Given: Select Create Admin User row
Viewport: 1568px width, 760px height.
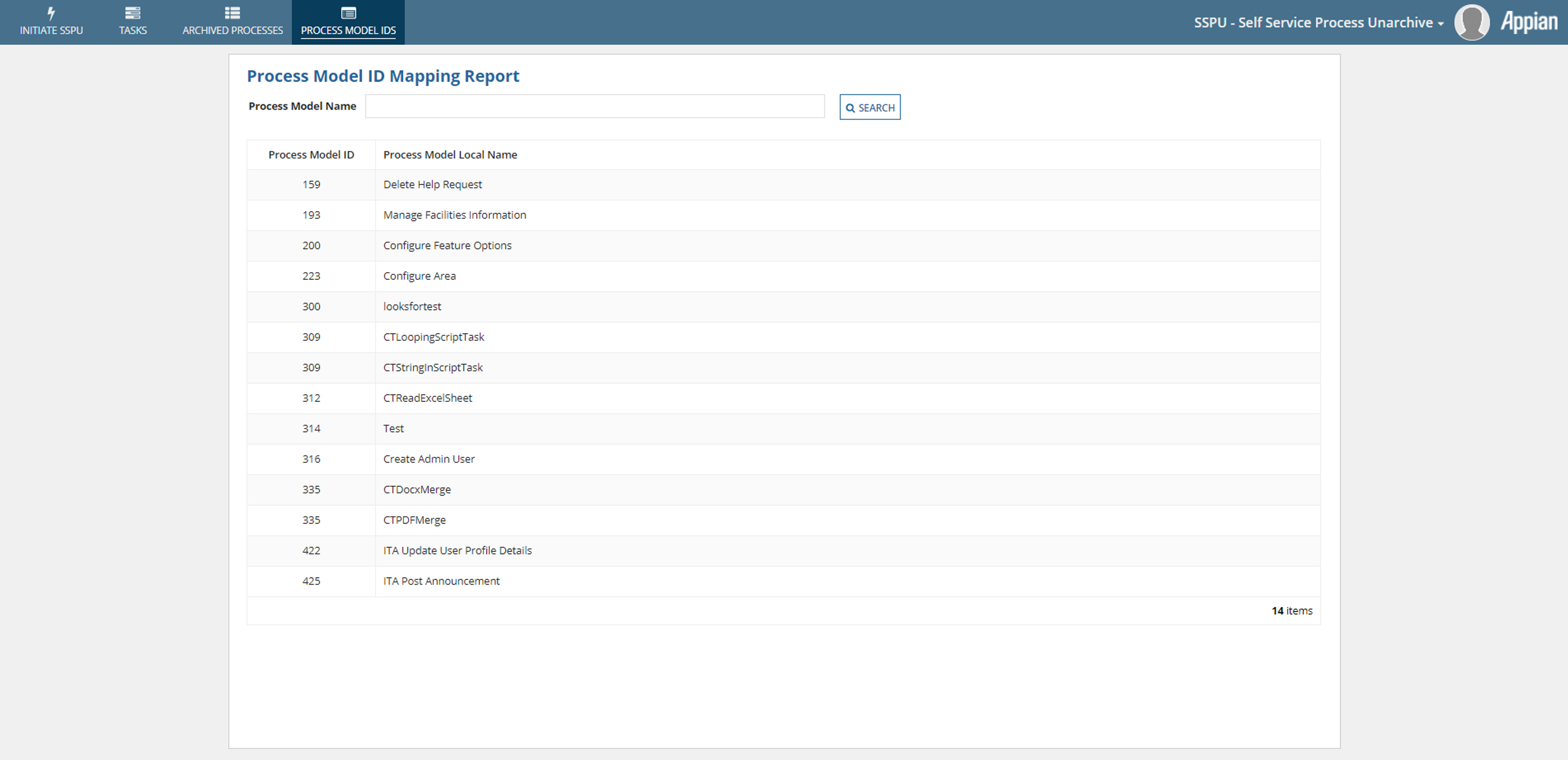Looking at the screenshot, I should pyautogui.click(x=784, y=458).
